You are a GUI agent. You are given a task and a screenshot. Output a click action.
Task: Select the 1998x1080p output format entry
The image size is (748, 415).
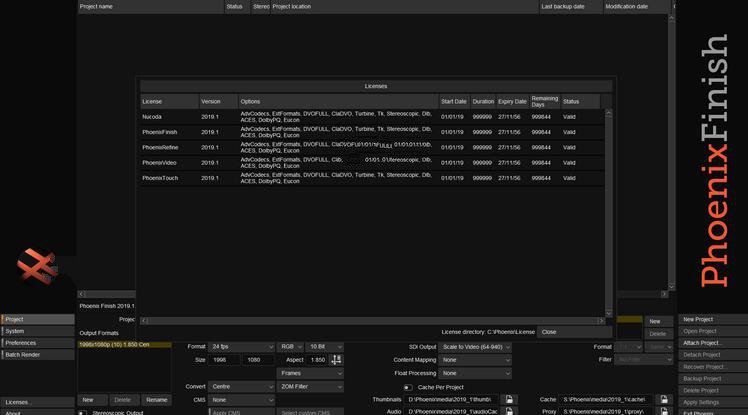(125, 344)
